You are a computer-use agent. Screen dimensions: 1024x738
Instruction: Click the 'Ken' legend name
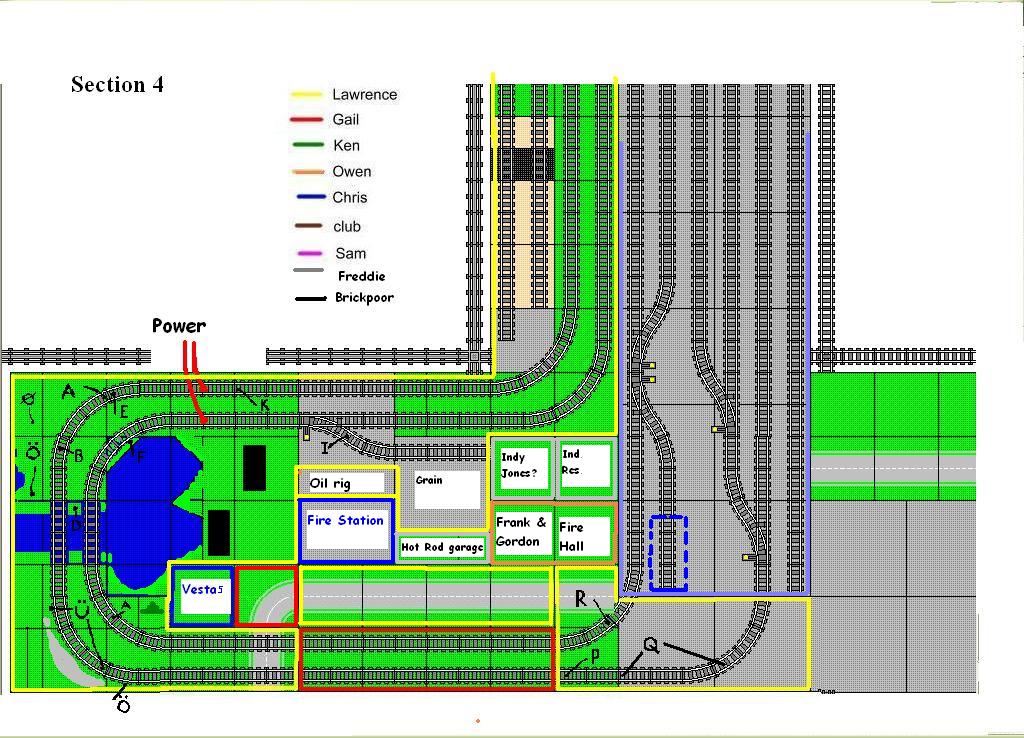click(346, 145)
